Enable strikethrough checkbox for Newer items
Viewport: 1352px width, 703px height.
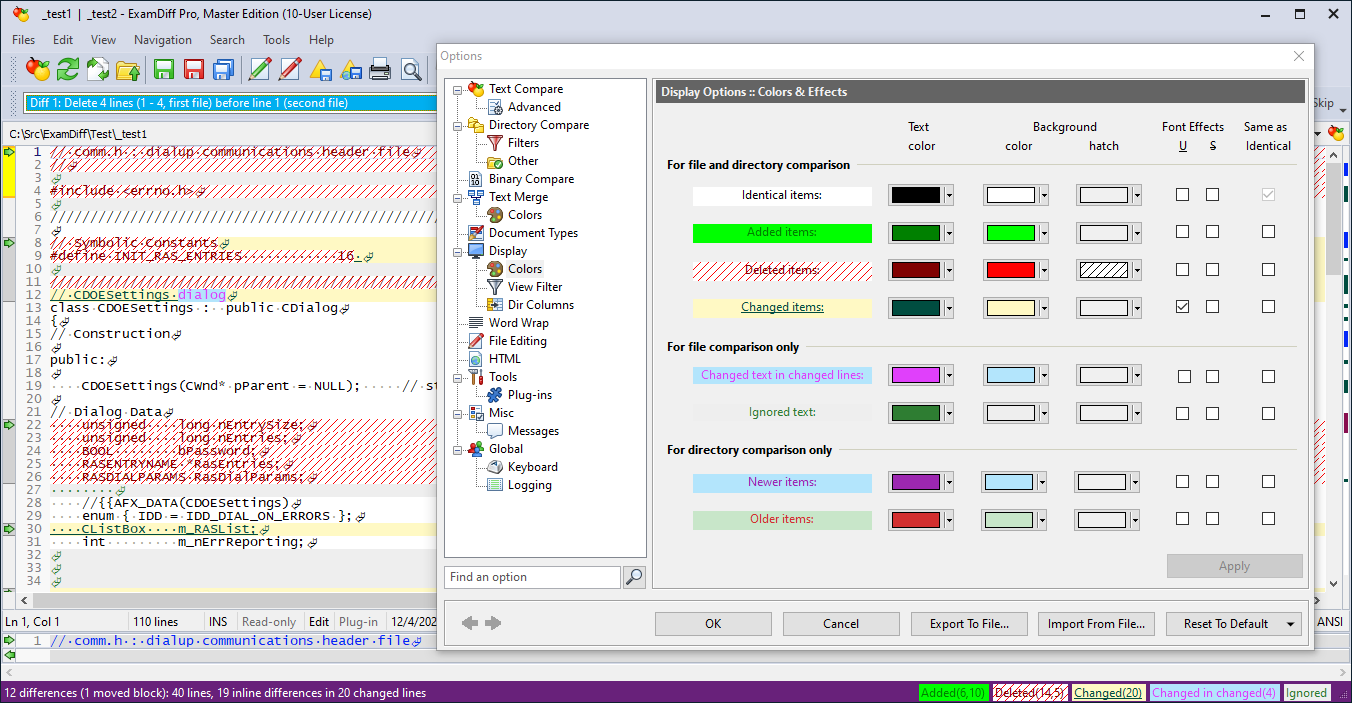point(1212,482)
